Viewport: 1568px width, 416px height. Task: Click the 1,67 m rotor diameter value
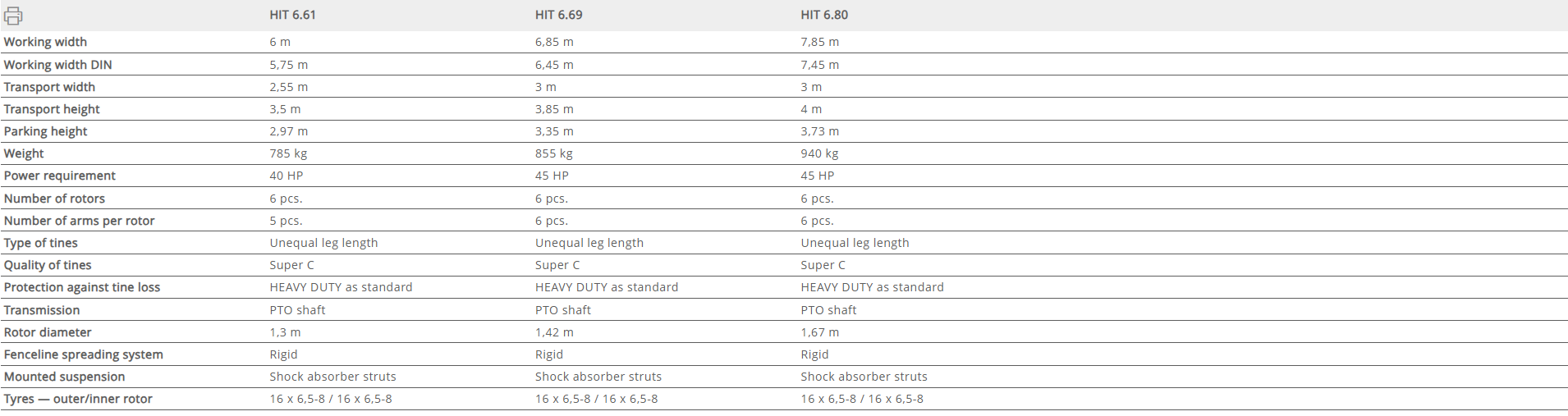[819, 332]
